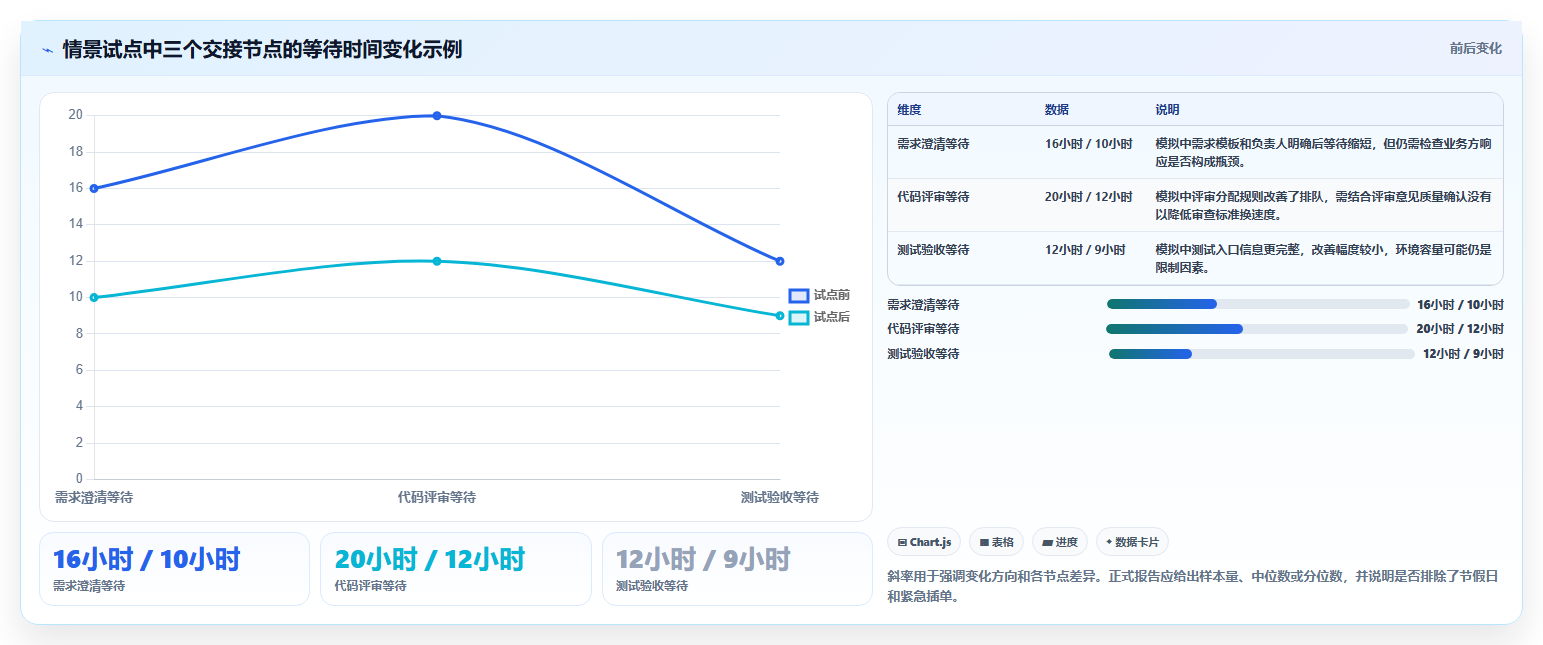Viewport: 1543px width, 645px height.
Task: Click the pulse icon beside the panel title
Action: pos(47,50)
